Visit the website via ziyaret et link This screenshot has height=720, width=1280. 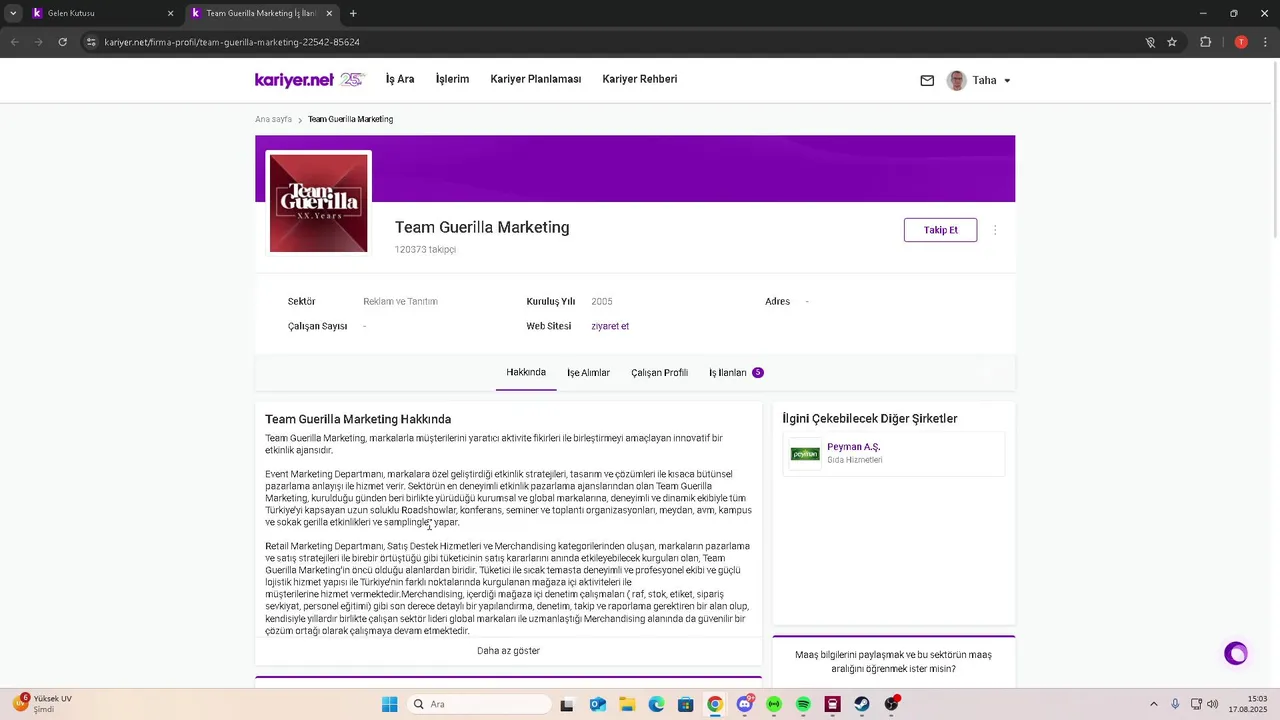point(610,326)
